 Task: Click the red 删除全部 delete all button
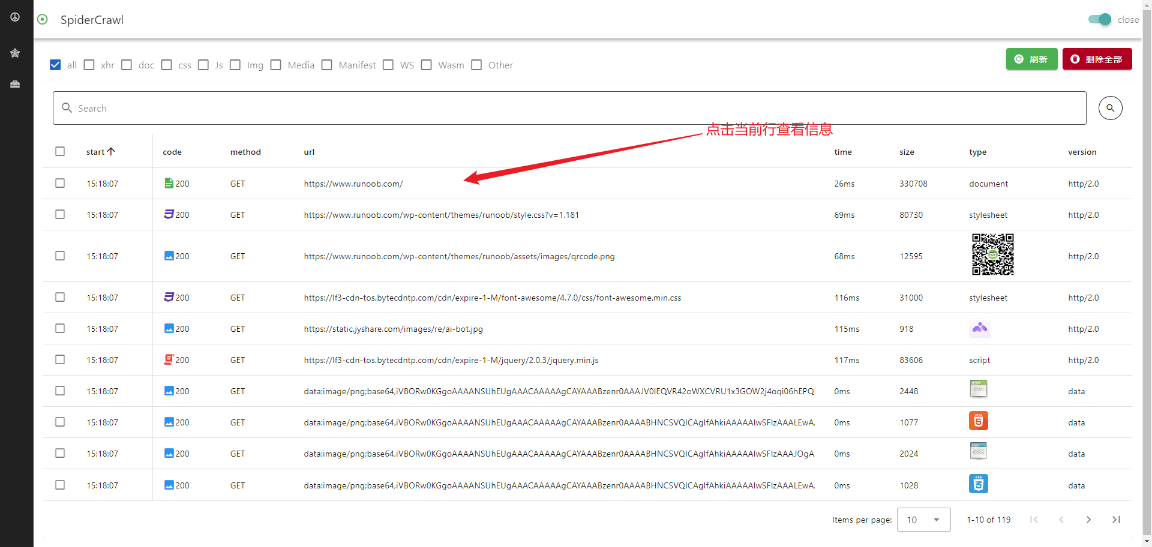click(x=1096, y=59)
